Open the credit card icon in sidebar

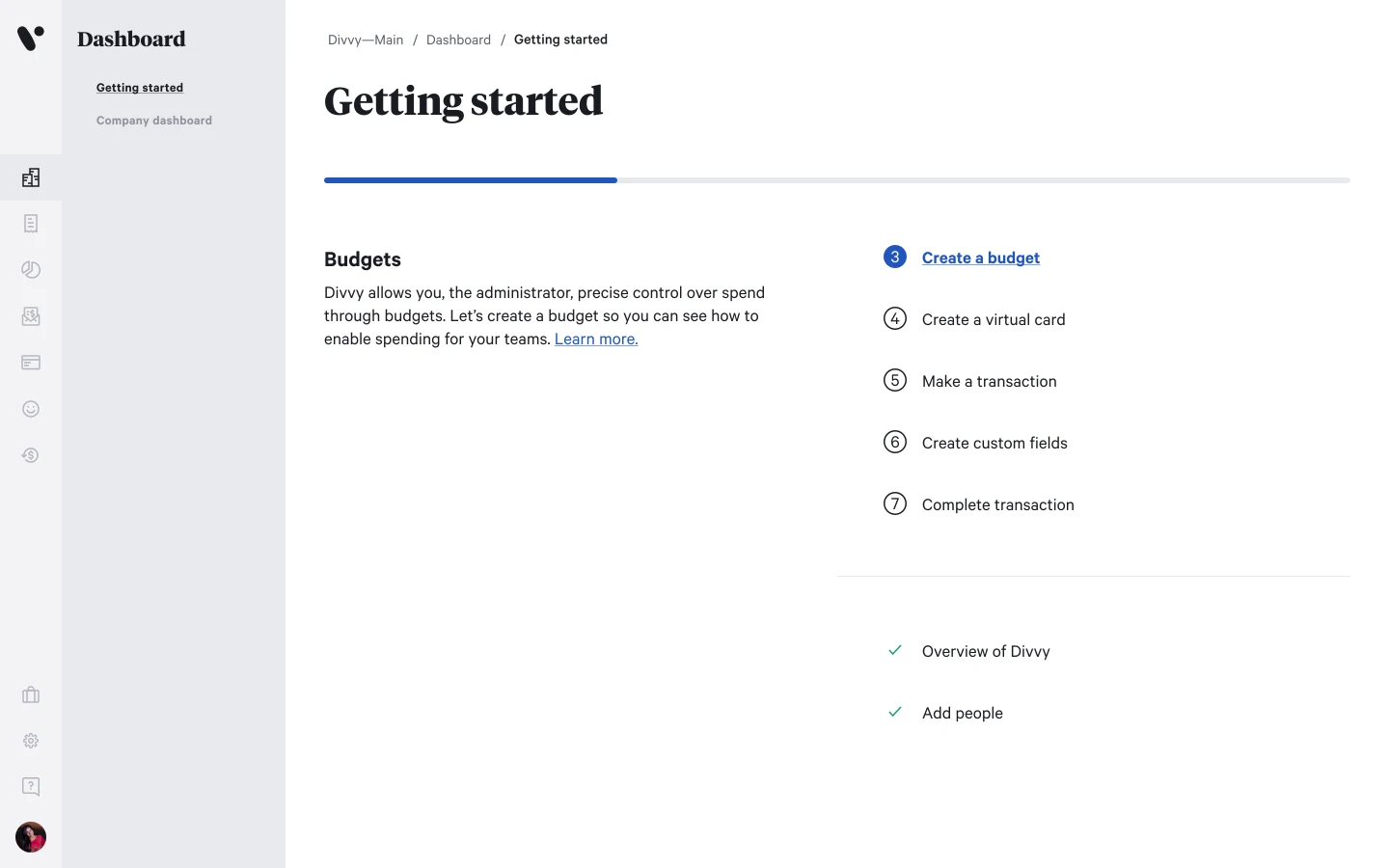(31, 363)
